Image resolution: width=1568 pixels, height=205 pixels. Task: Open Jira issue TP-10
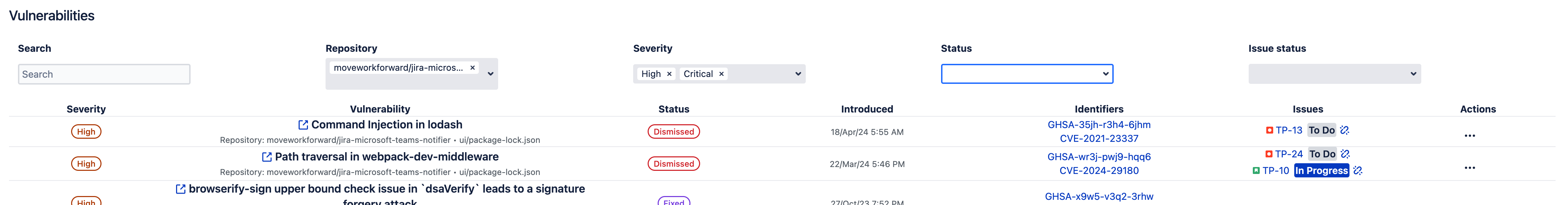tap(1275, 171)
